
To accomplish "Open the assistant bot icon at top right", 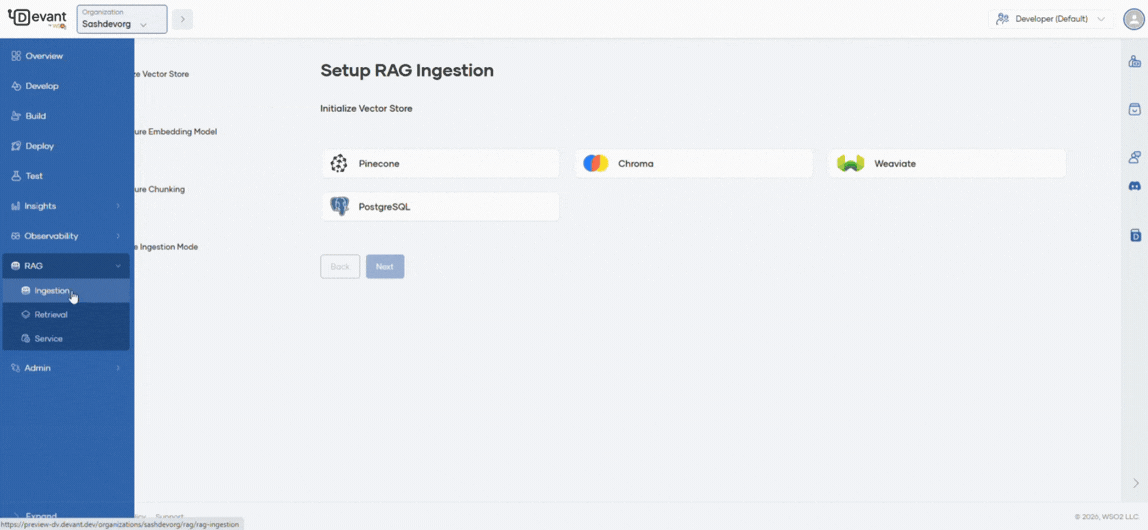I will [x=1134, y=62].
